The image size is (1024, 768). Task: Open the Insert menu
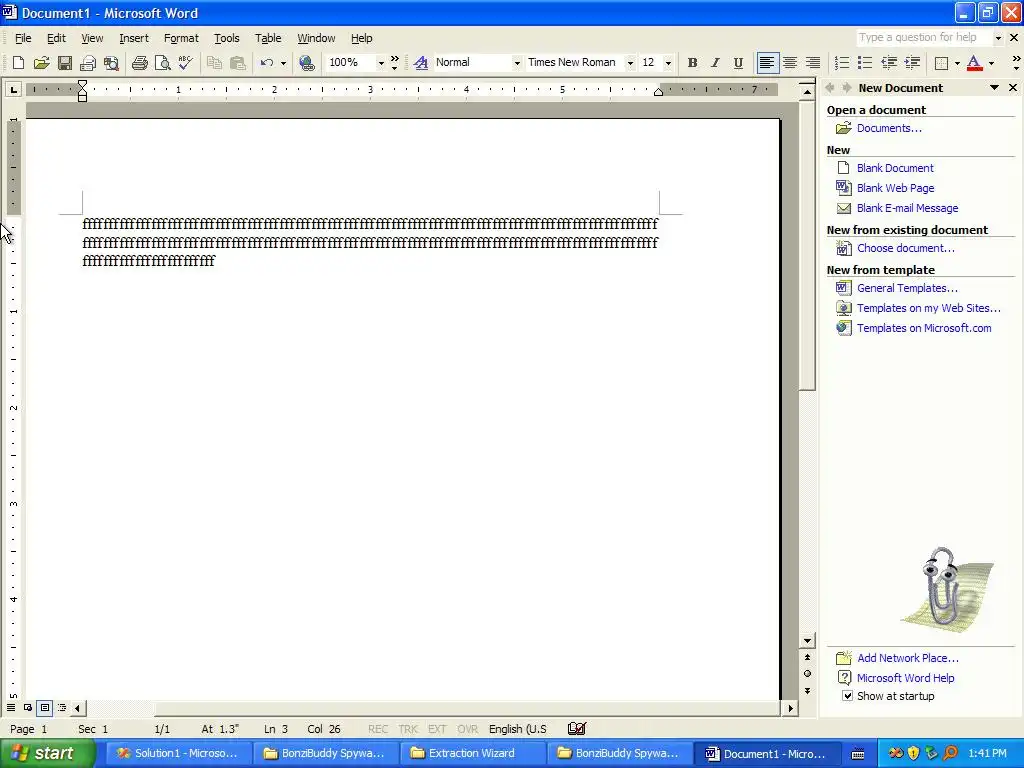coord(134,38)
